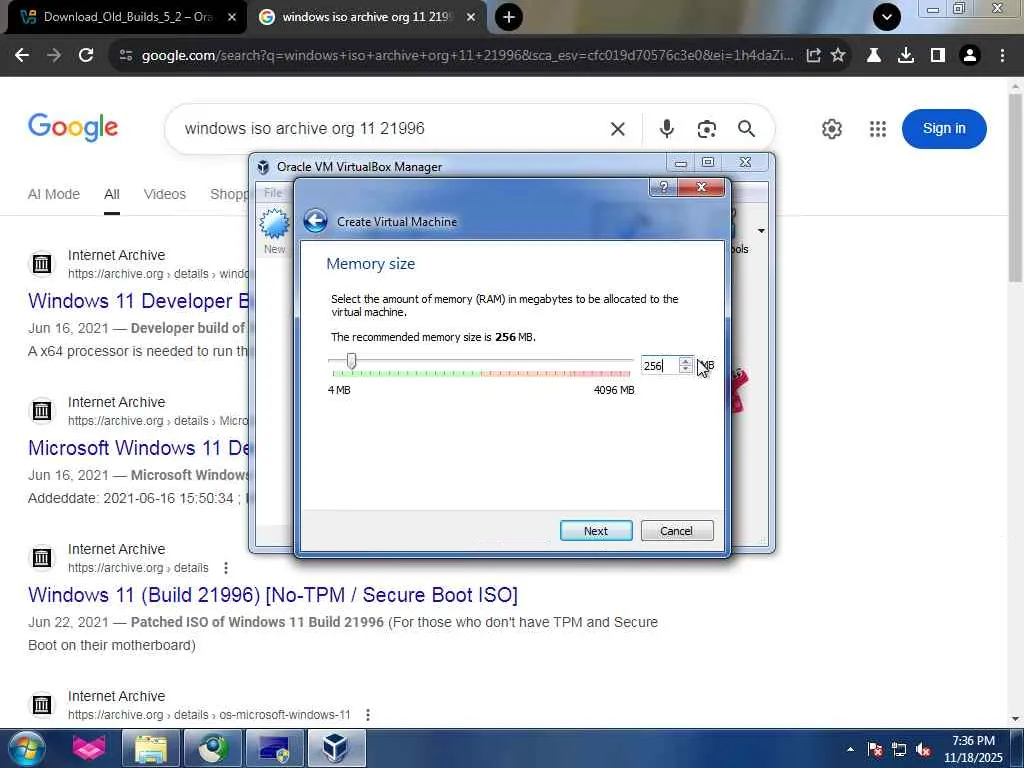The image size is (1024, 768).
Task: Open VirtualBox from the taskbar
Action: (336, 748)
